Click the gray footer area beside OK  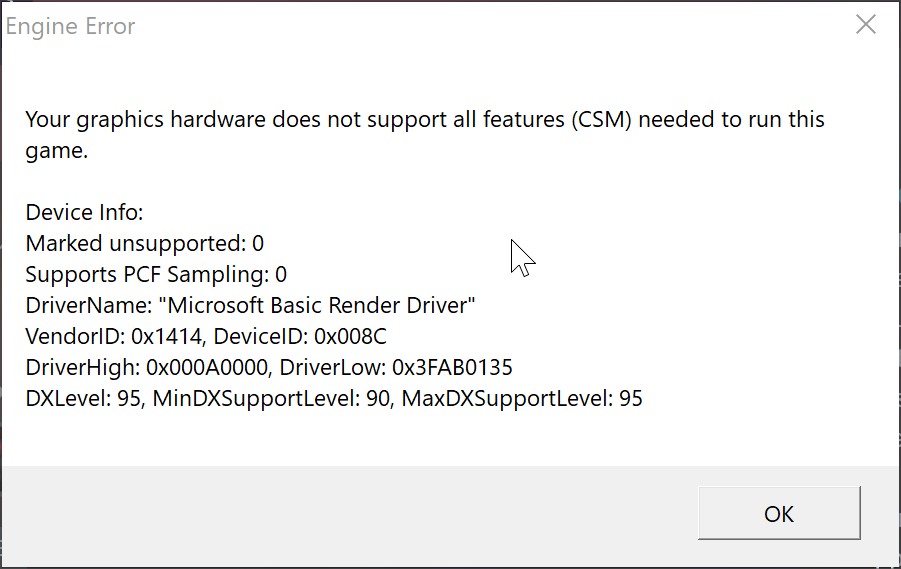point(349,515)
